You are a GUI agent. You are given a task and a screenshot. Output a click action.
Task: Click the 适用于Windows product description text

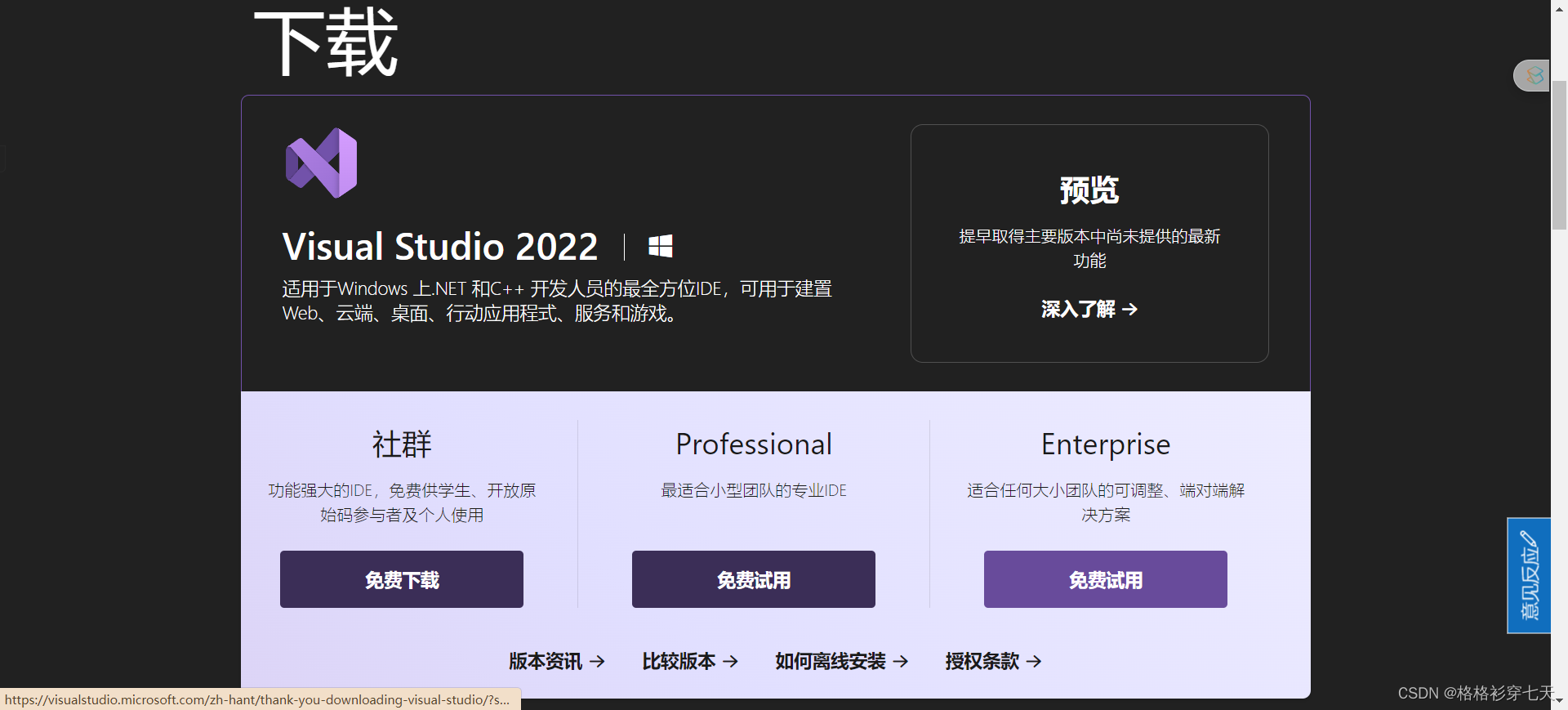coord(557,301)
